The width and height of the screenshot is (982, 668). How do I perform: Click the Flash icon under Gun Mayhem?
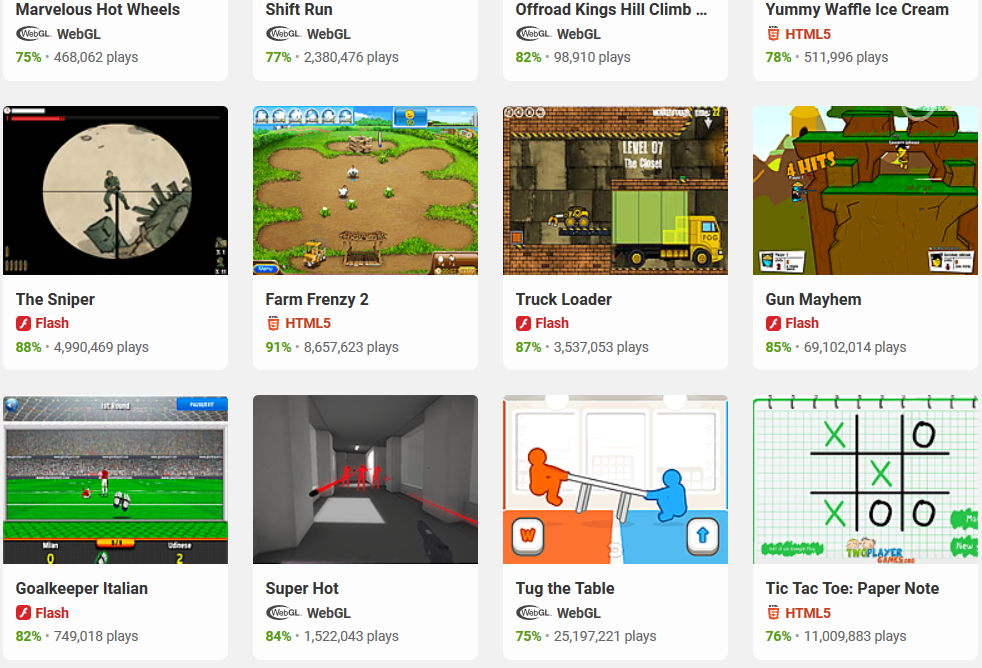pyautogui.click(x=773, y=324)
